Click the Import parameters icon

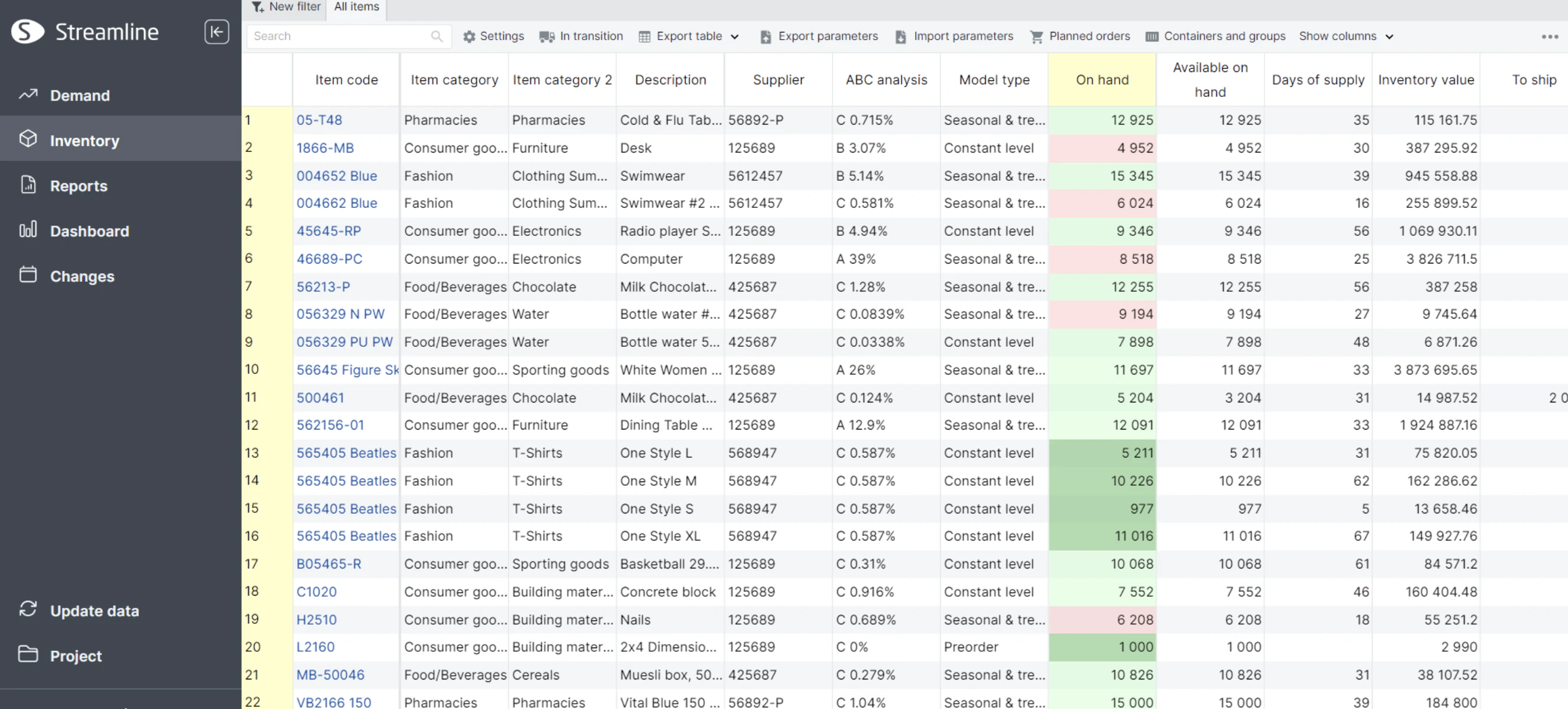(x=900, y=37)
